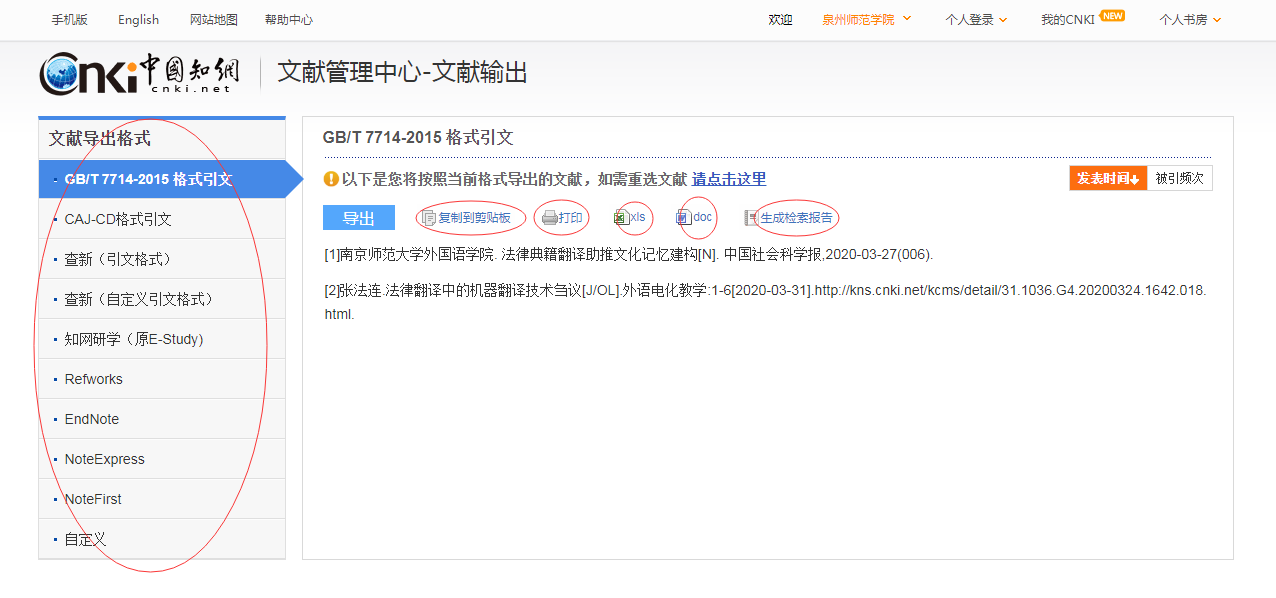The width and height of the screenshot is (1276, 598).
Task: Expand the 个人书房 dropdown
Action: pos(1190,19)
